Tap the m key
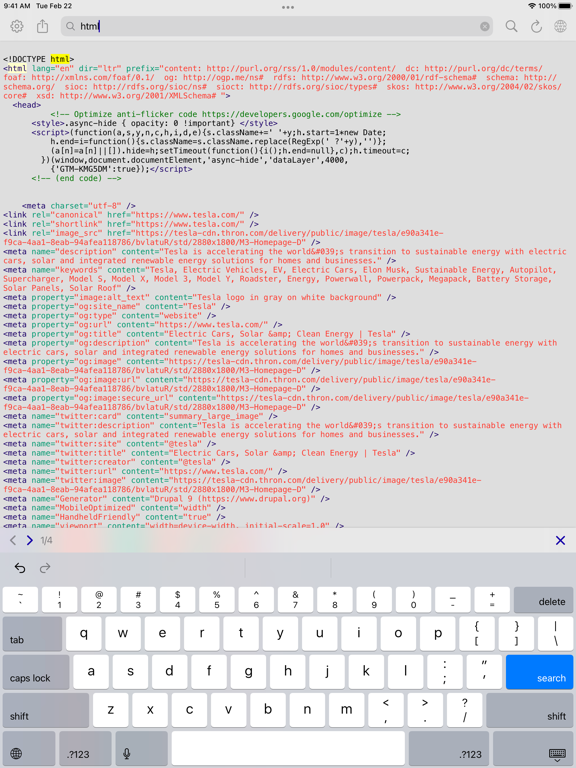Viewport: 576px width, 768px height. 346,710
